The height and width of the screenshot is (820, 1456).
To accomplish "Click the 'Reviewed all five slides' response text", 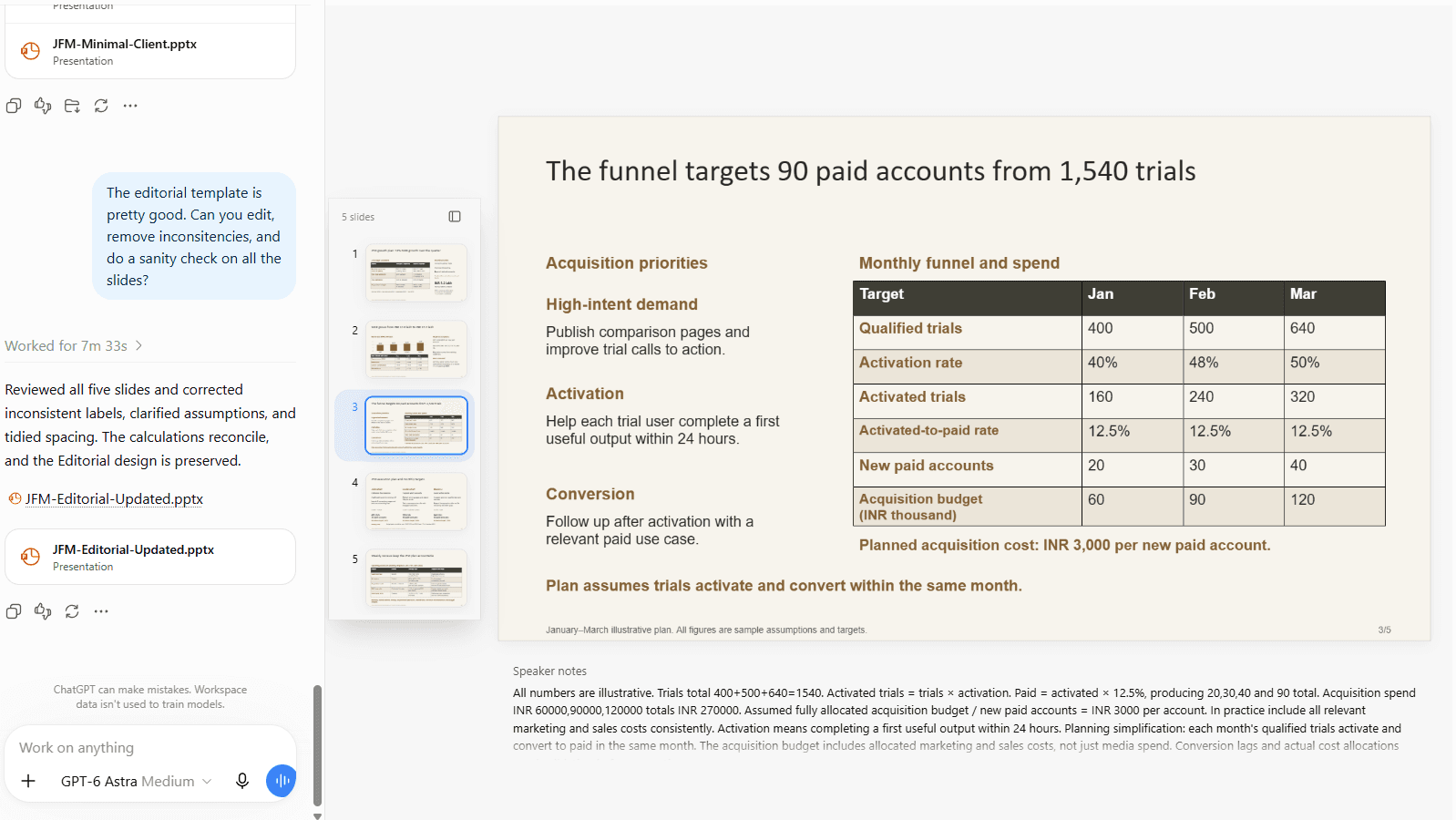I will (x=150, y=425).
